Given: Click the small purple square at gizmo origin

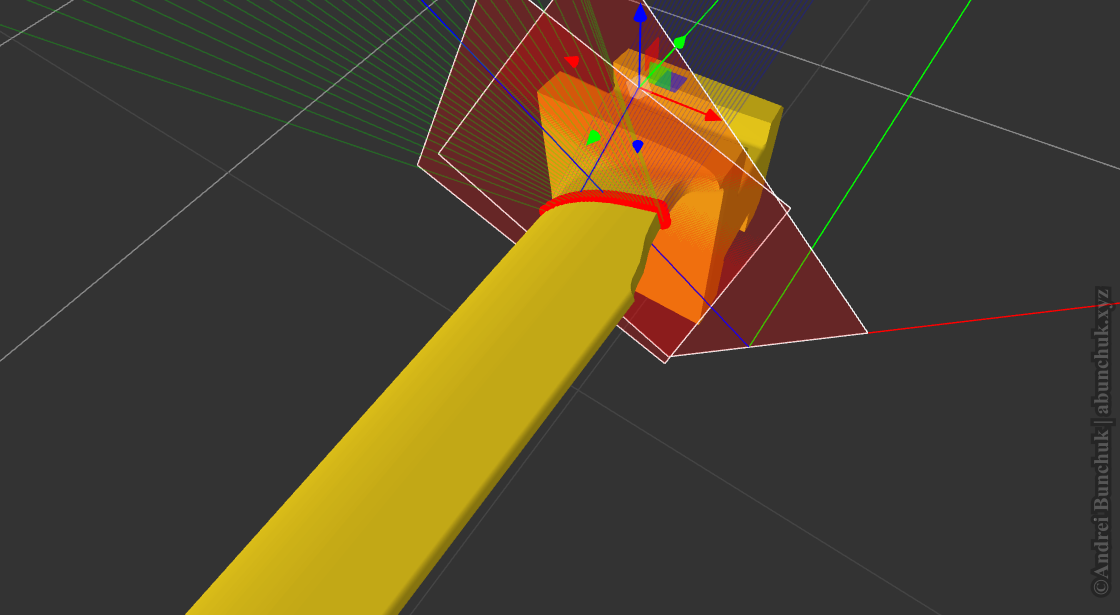Looking at the screenshot, I should [x=676, y=81].
